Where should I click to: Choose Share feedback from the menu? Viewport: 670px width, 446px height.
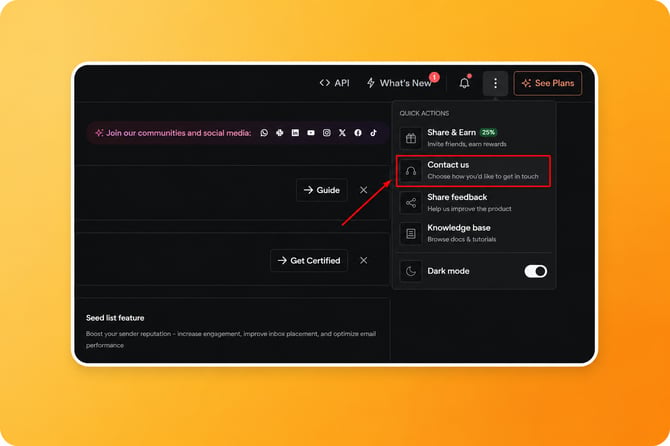[x=473, y=202]
